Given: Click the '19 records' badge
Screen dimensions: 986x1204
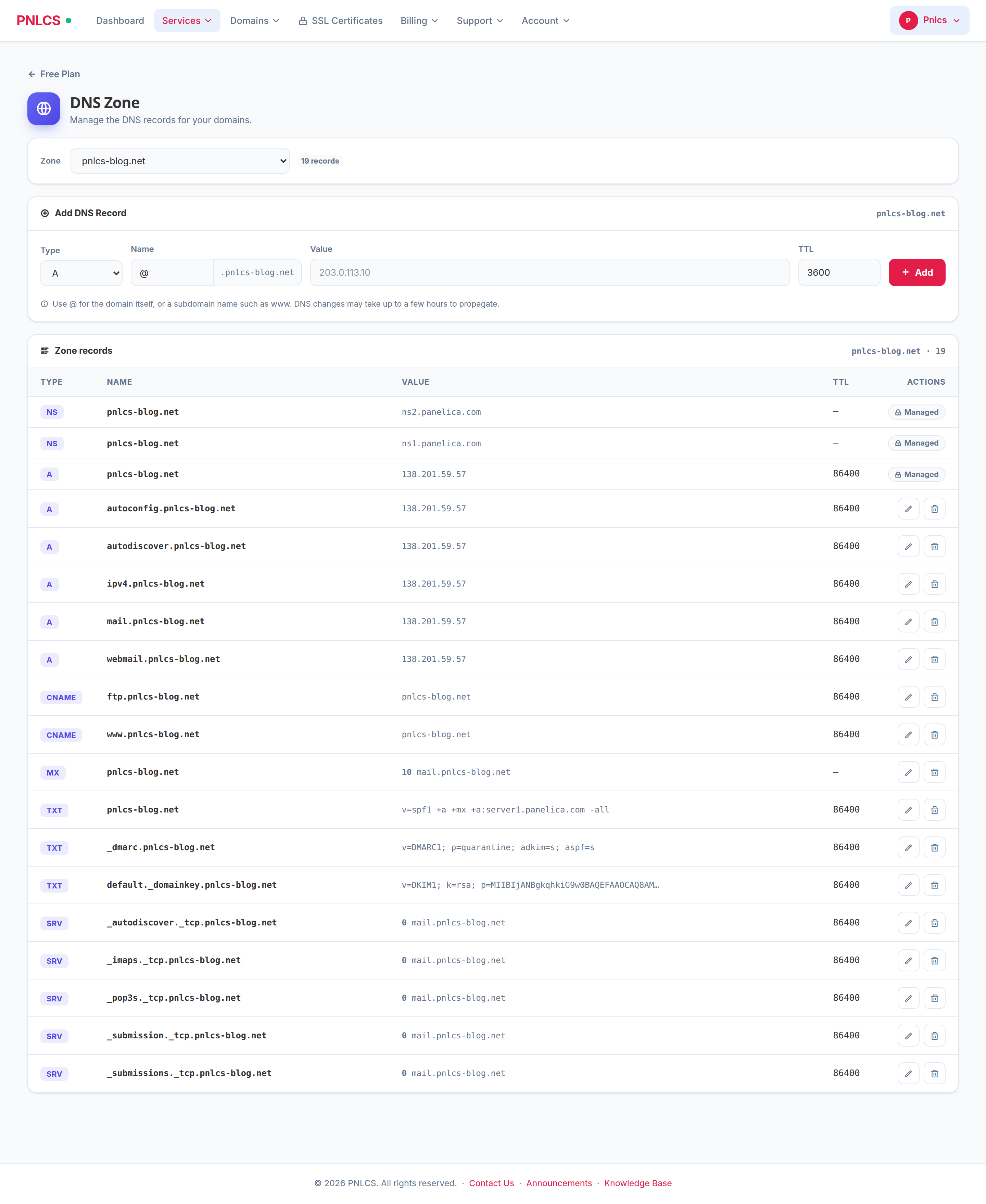Looking at the screenshot, I should click(x=320, y=161).
